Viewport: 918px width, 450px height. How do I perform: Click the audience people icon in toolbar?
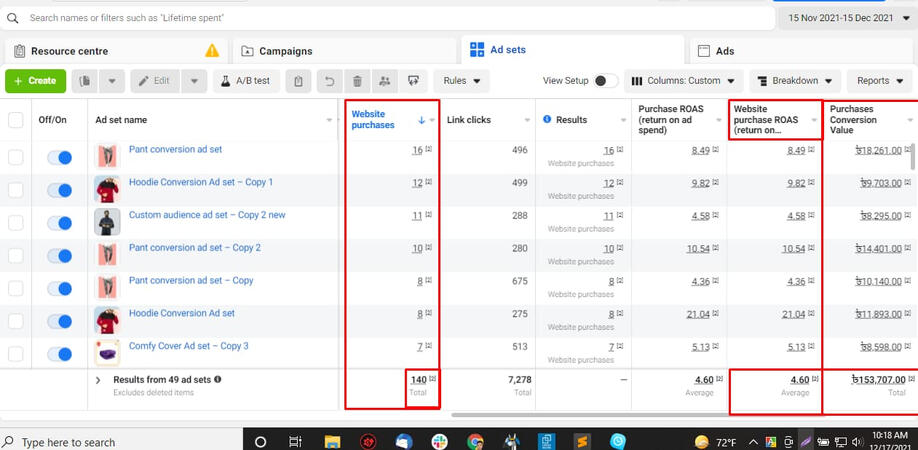click(384, 81)
